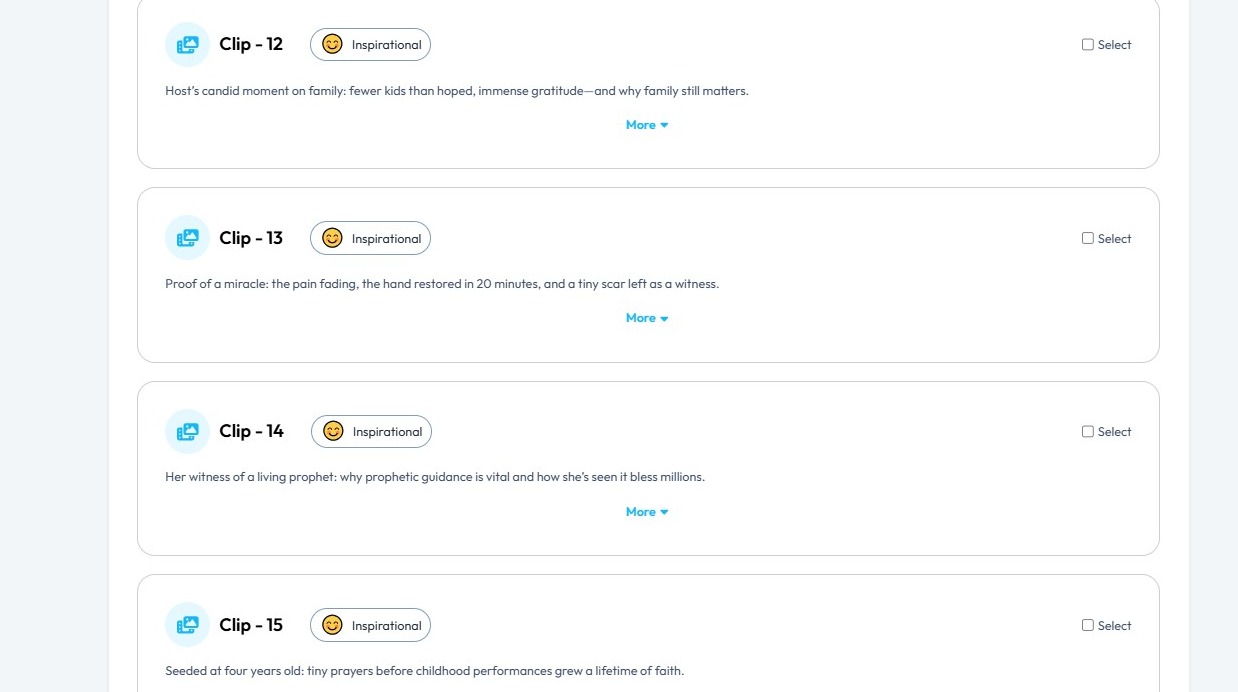Show more details for Clip 14

point(646,512)
